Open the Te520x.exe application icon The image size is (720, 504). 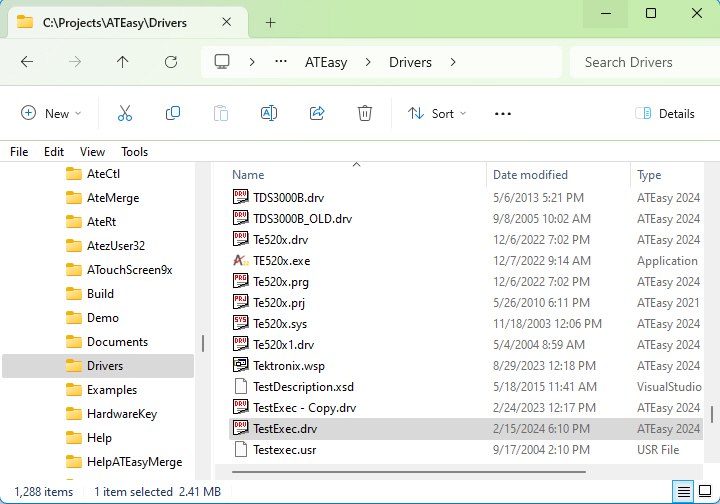pyautogui.click(x=240, y=261)
